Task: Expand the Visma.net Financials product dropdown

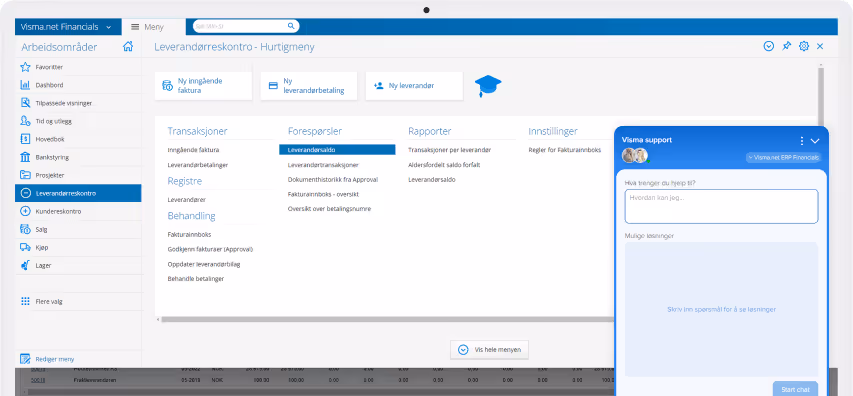Action: pyautogui.click(x=109, y=27)
